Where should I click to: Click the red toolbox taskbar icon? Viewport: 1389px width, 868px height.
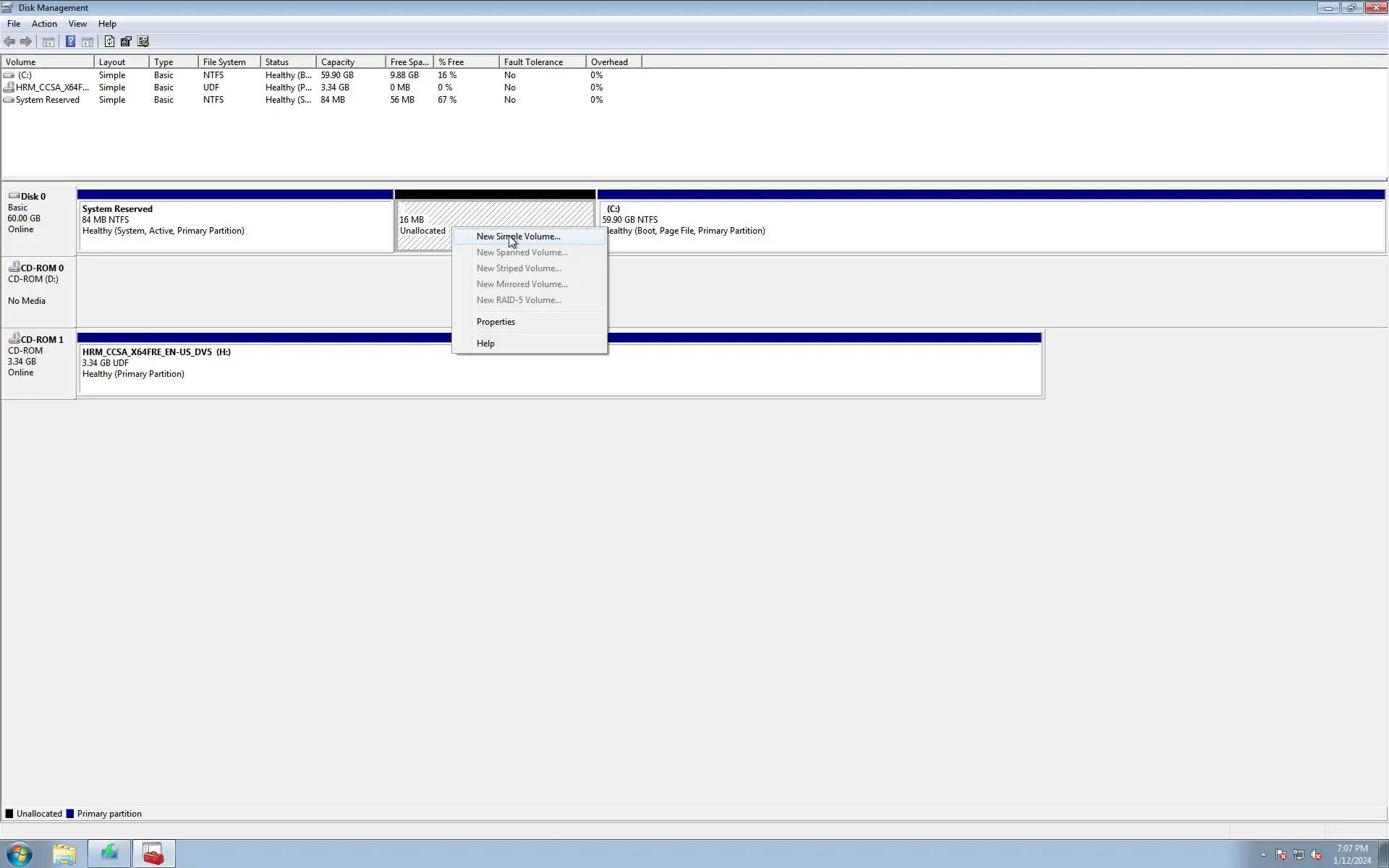153,854
